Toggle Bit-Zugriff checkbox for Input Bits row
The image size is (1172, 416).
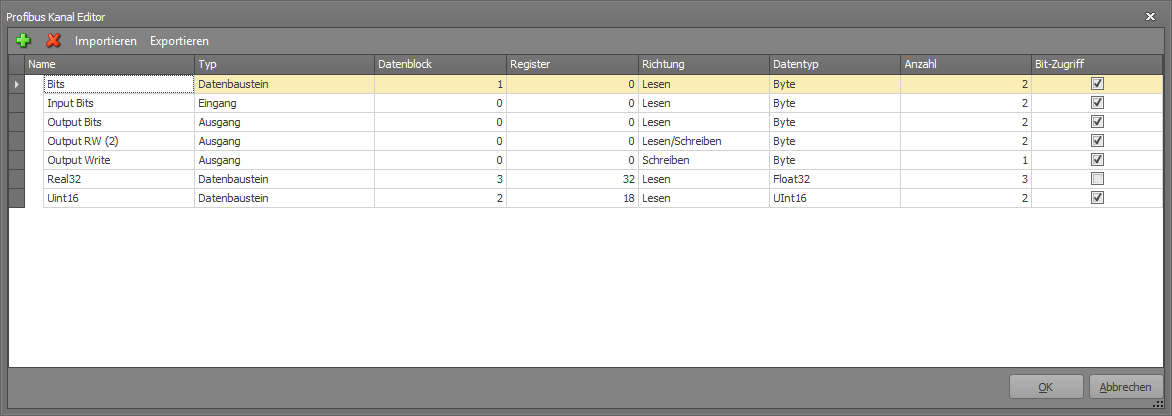pos(1097,103)
